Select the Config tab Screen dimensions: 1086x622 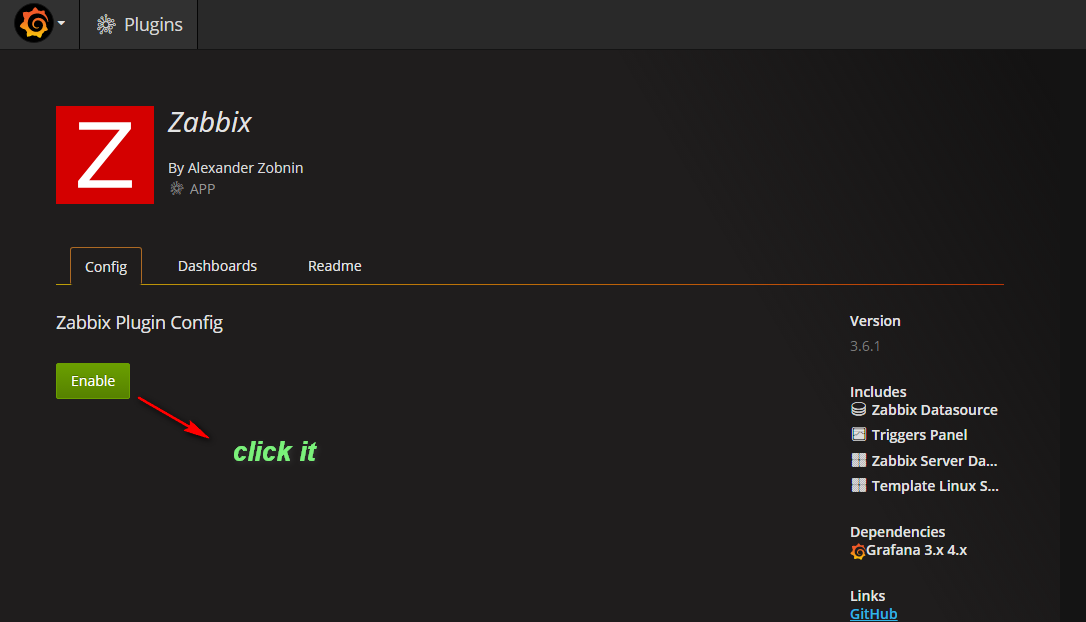point(106,267)
